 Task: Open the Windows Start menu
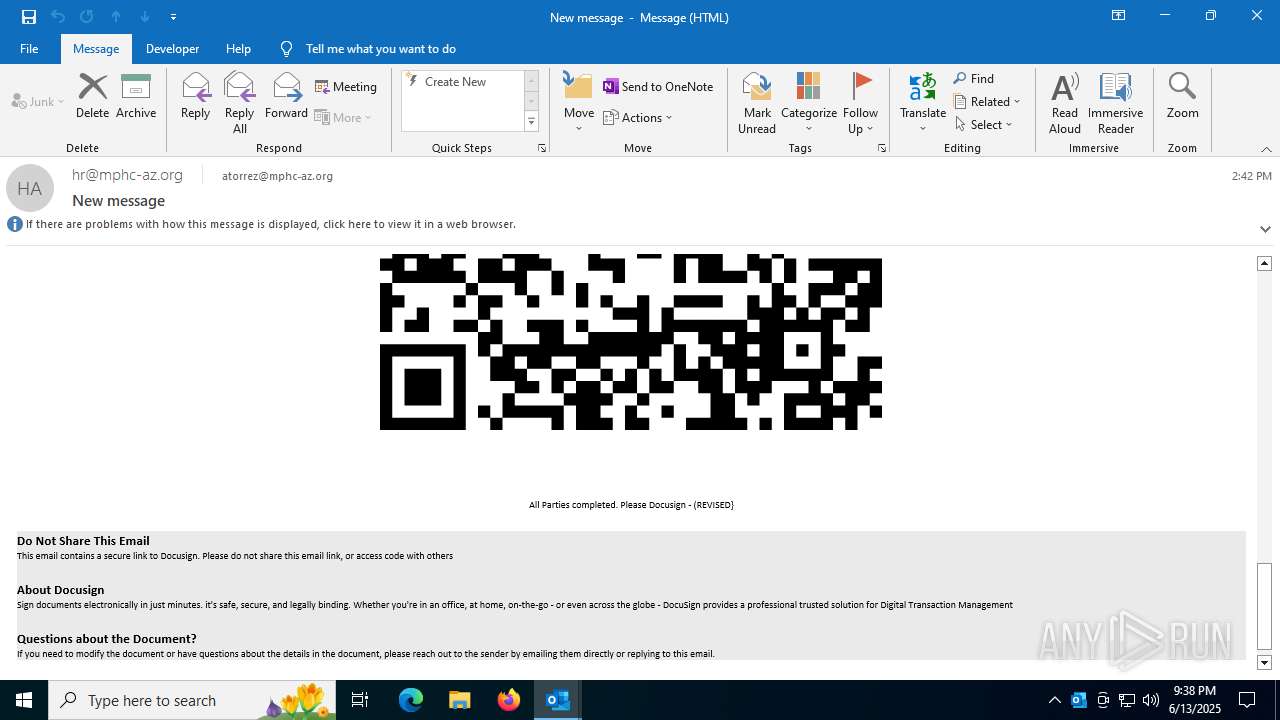pyautogui.click(x=24, y=700)
